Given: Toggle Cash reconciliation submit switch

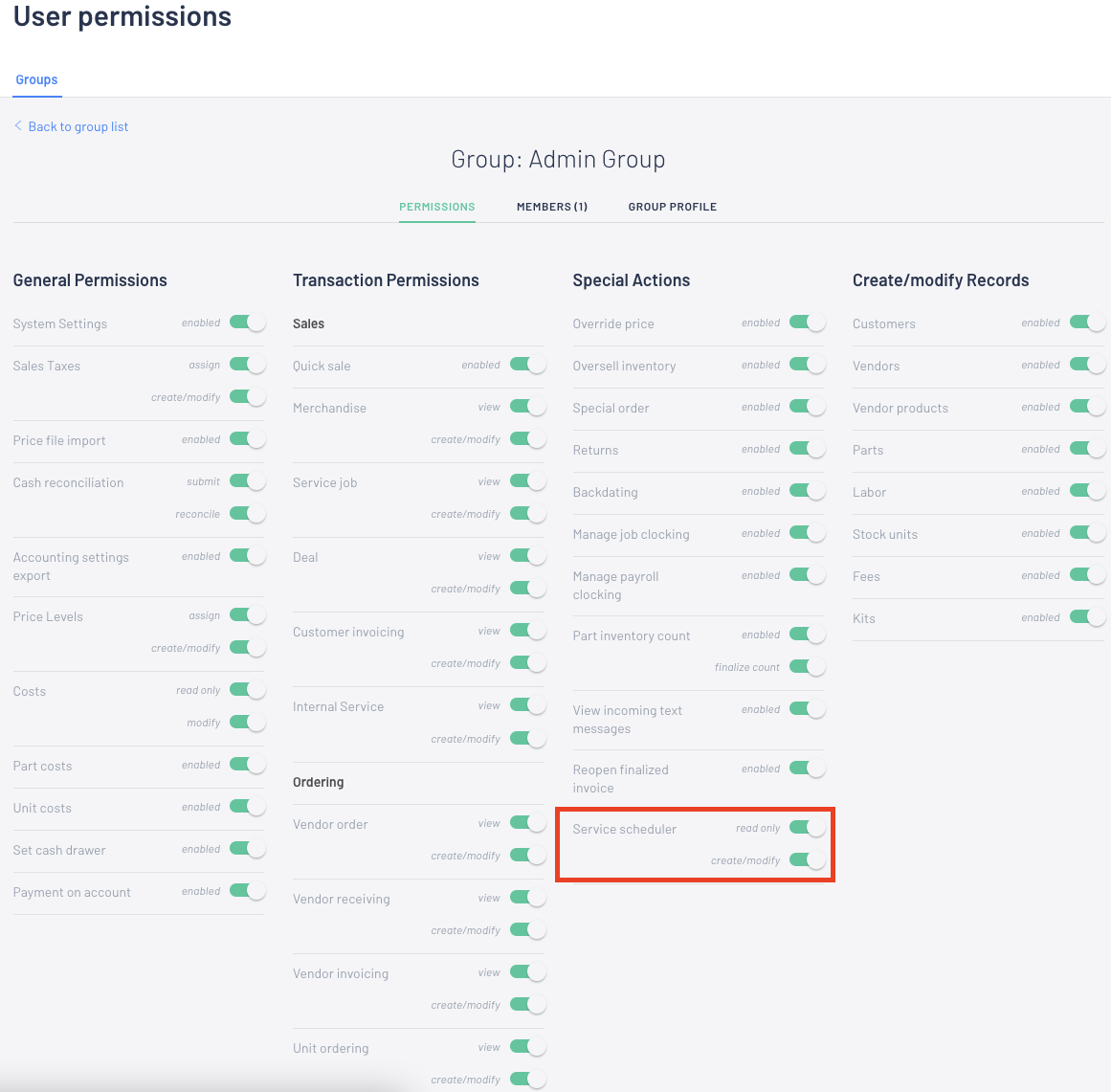Looking at the screenshot, I should 247,481.
